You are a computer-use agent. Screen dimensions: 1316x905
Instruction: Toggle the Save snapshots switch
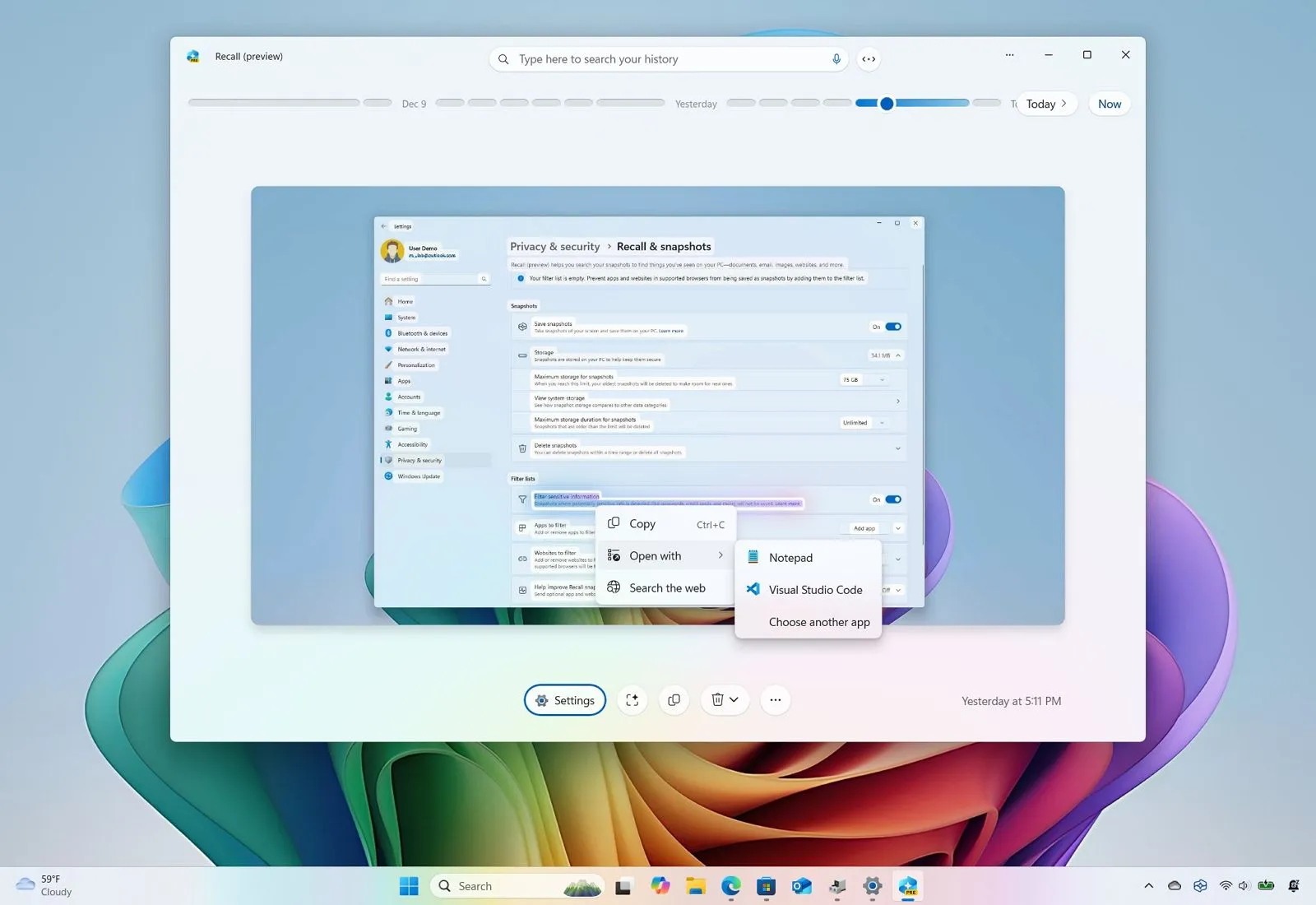point(893,327)
